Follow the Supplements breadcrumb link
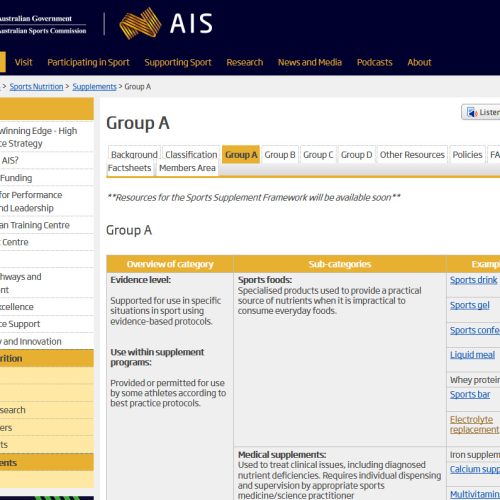This screenshot has height=500, width=500. [94, 87]
